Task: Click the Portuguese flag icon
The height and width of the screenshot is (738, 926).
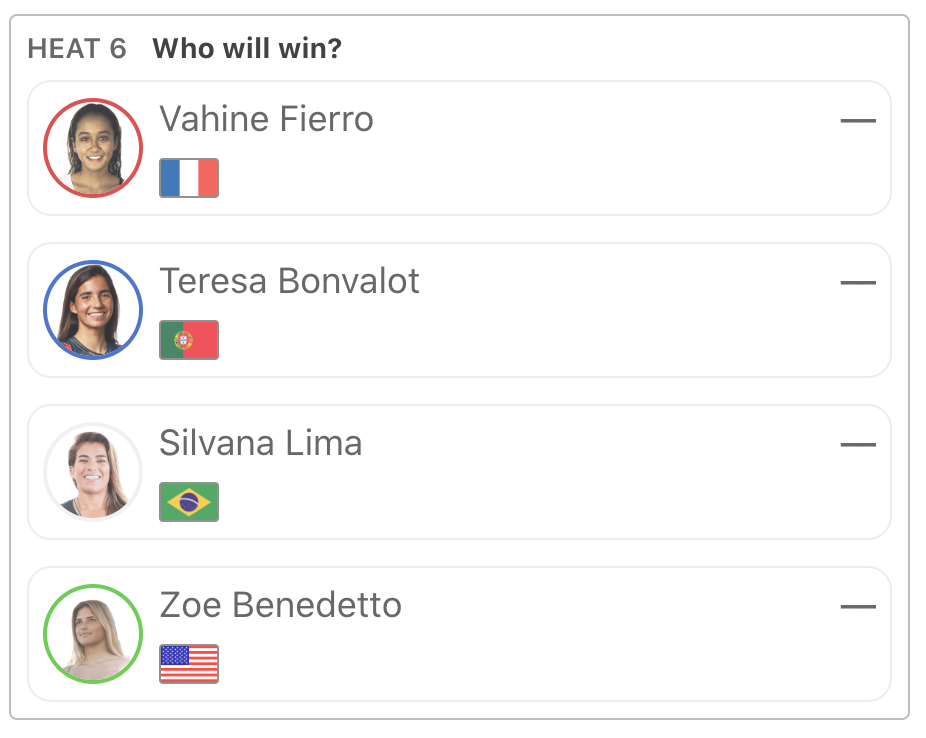Action: pyautogui.click(x=189, y=340)
